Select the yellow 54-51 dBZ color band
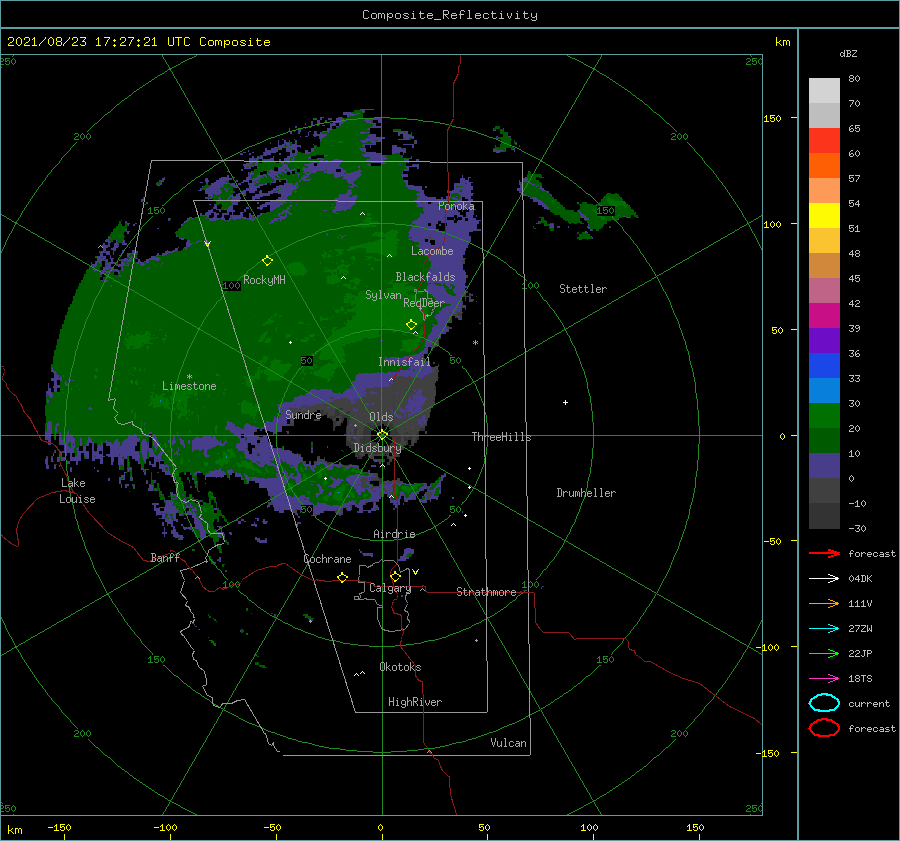Image resolution: width=900 pixels, height=841 pixels. pyautogui.click(x=824, y=216)
